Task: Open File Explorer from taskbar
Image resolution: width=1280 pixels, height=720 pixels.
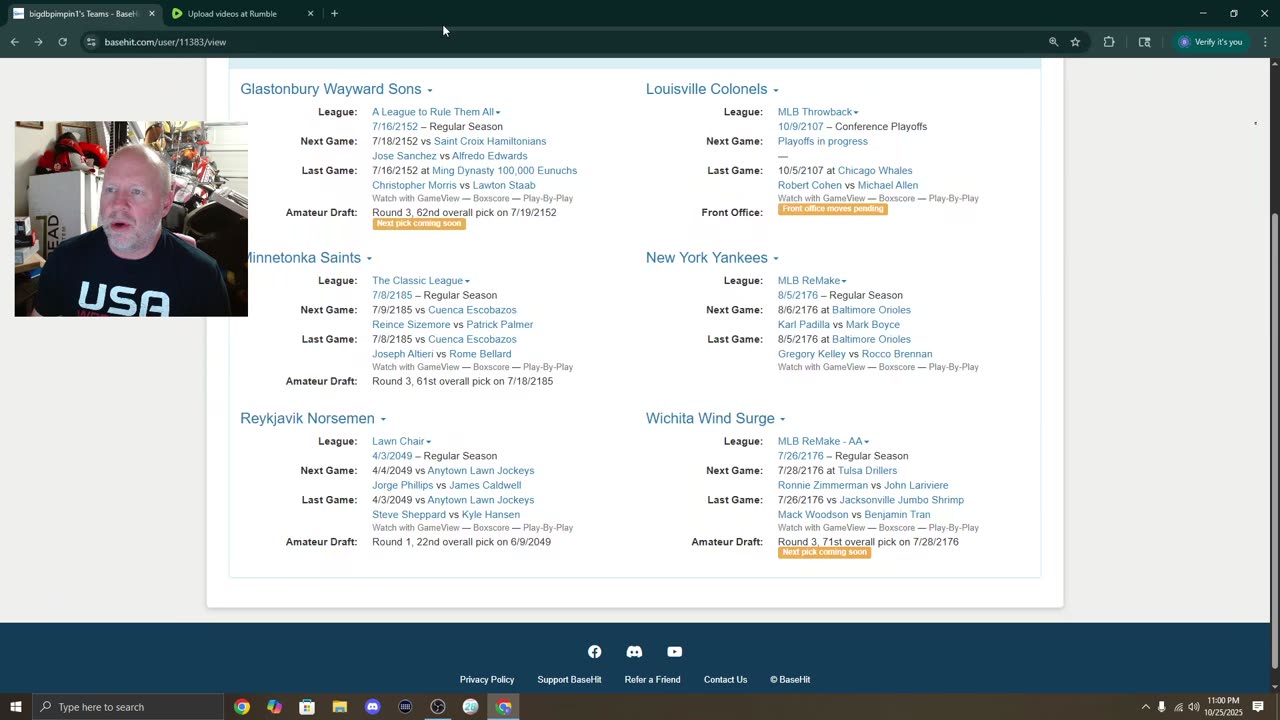Action: [x=340, y=707]
